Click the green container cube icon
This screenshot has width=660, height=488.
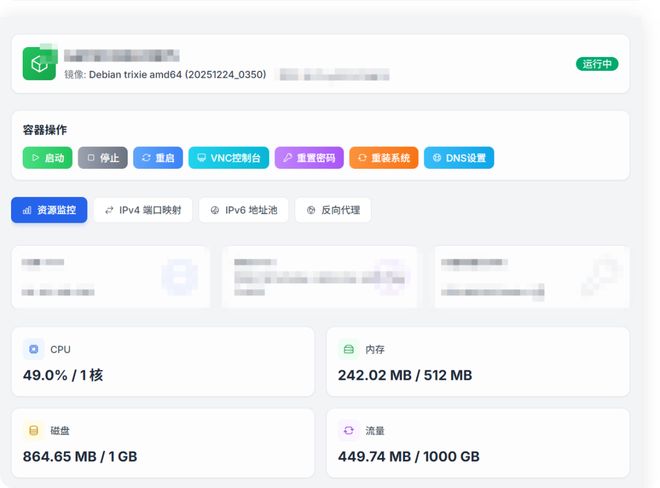39,64
